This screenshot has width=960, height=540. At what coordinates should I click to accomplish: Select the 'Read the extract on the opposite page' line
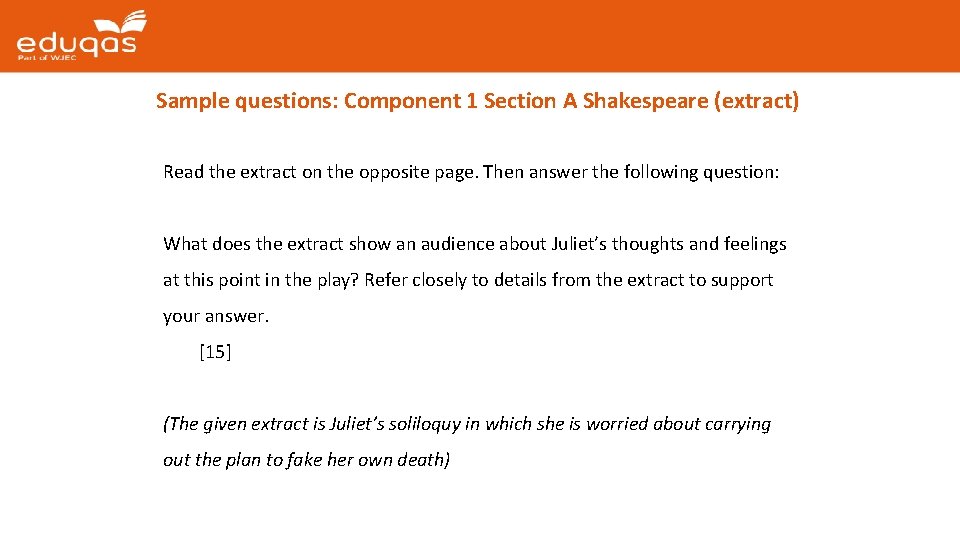[x=320, y=172]
